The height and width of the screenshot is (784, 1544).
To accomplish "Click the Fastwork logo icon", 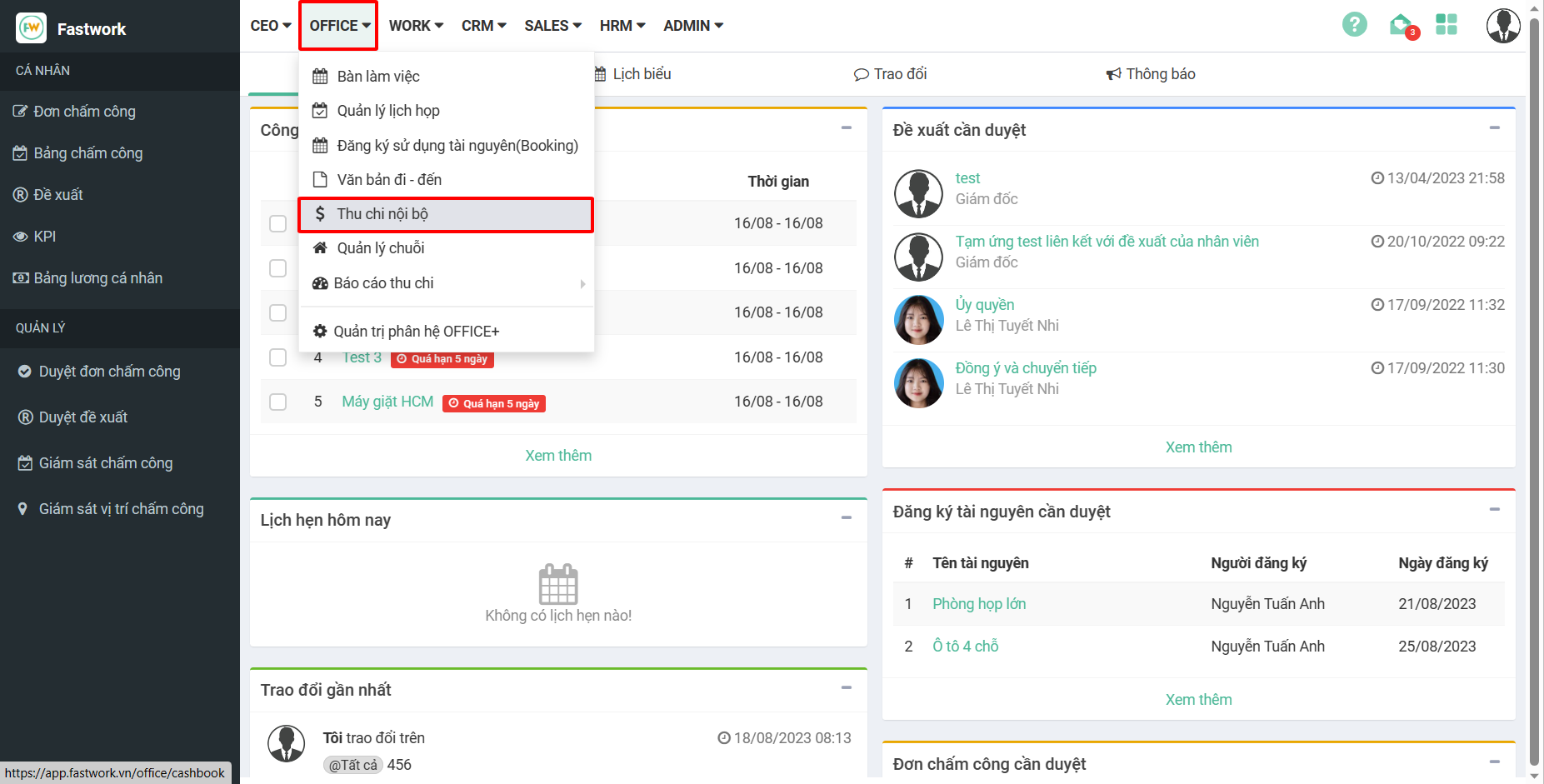I will 32,28.
